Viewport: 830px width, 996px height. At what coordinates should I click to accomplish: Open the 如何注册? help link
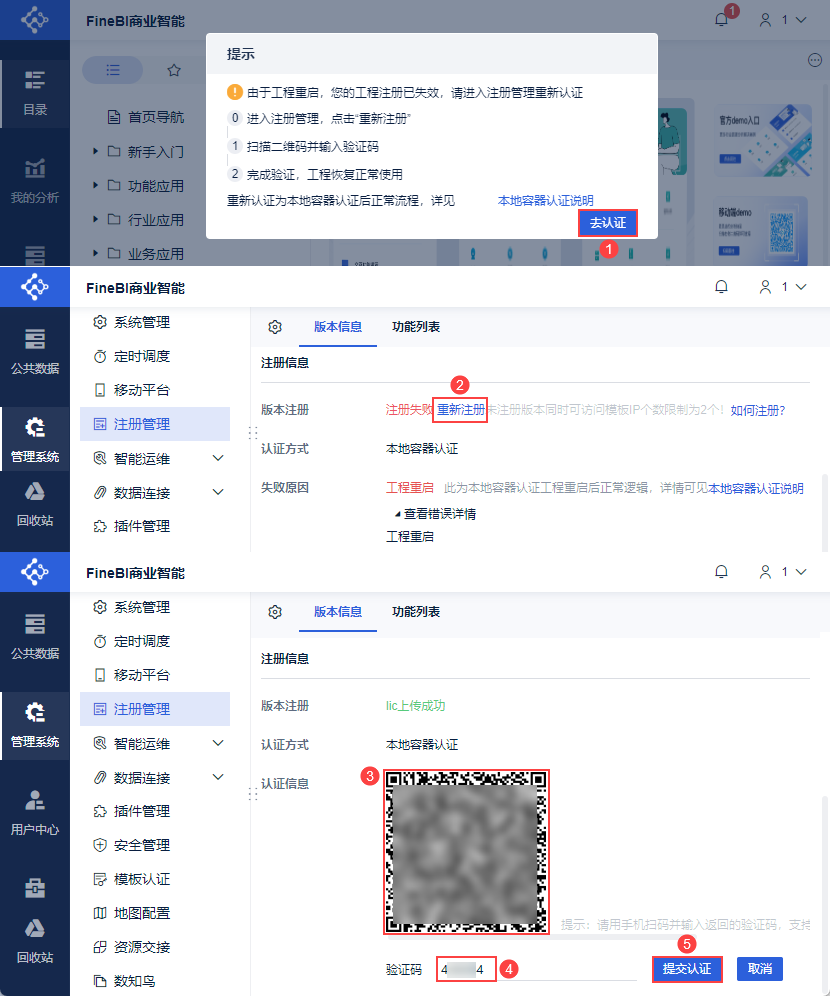[758, 410]
